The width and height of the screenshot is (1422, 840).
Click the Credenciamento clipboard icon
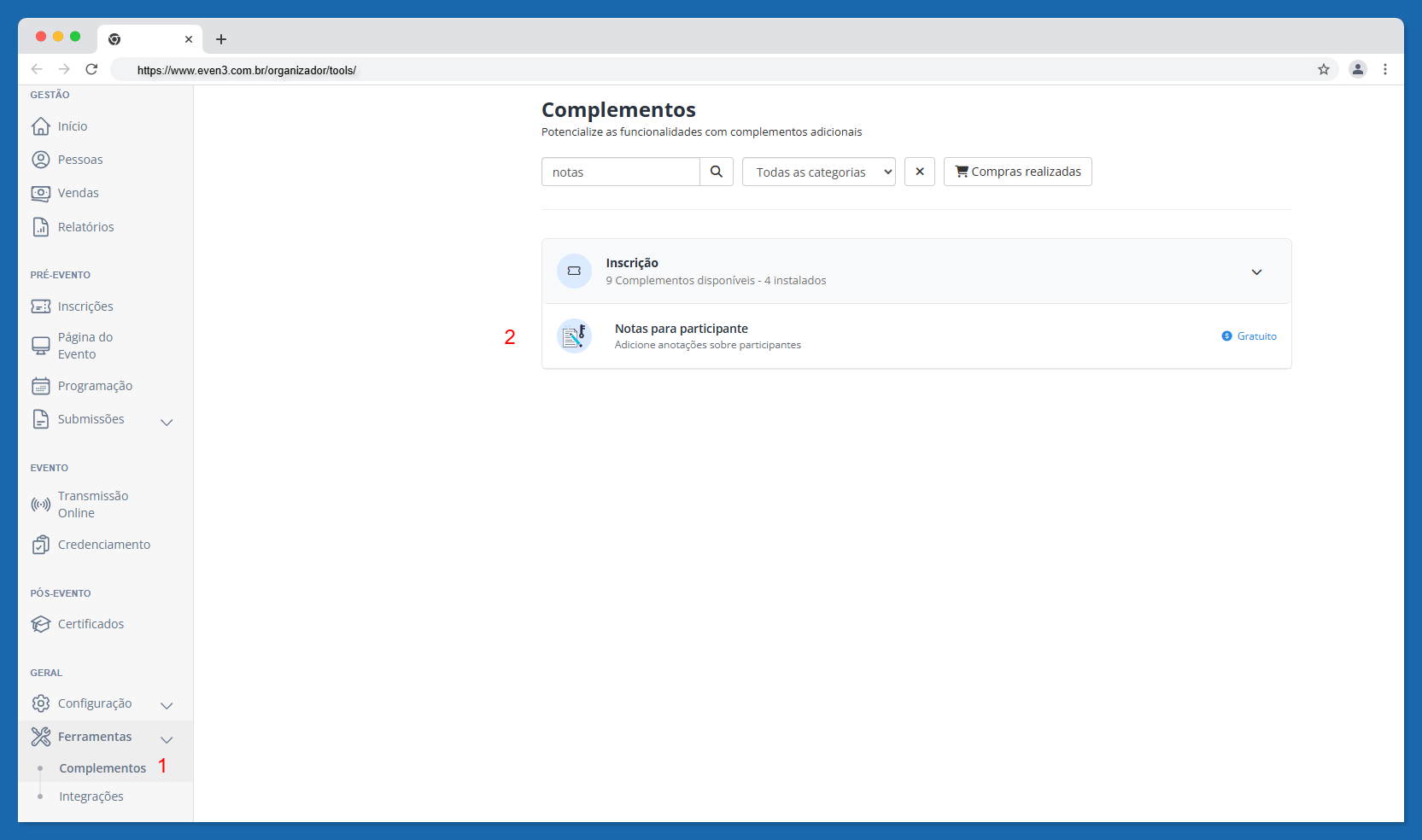click(x=40, y=545)
